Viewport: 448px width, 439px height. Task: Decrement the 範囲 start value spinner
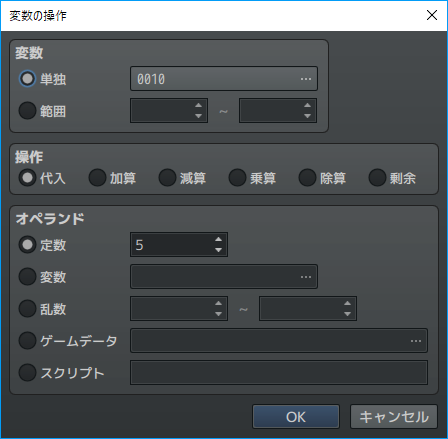(198, 116)
